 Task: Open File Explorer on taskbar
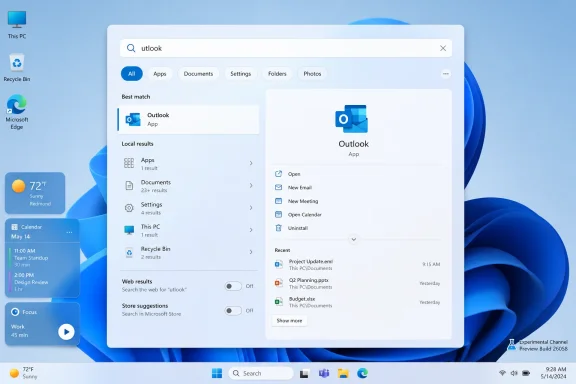(343, 373)
